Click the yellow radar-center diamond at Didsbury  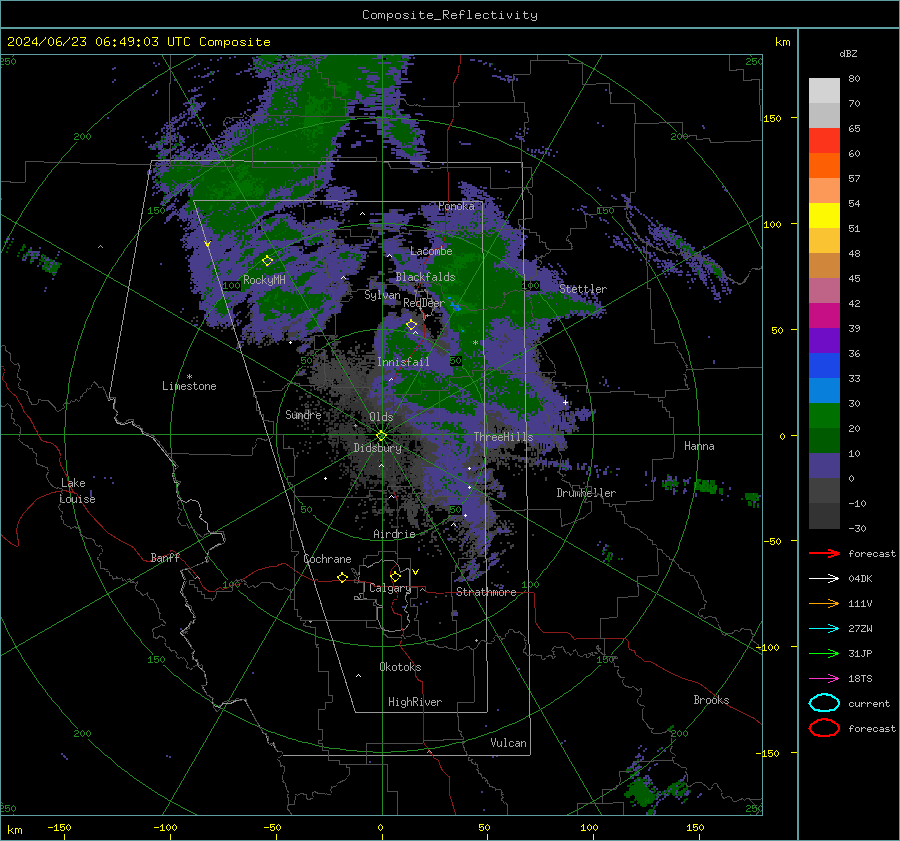382,436
